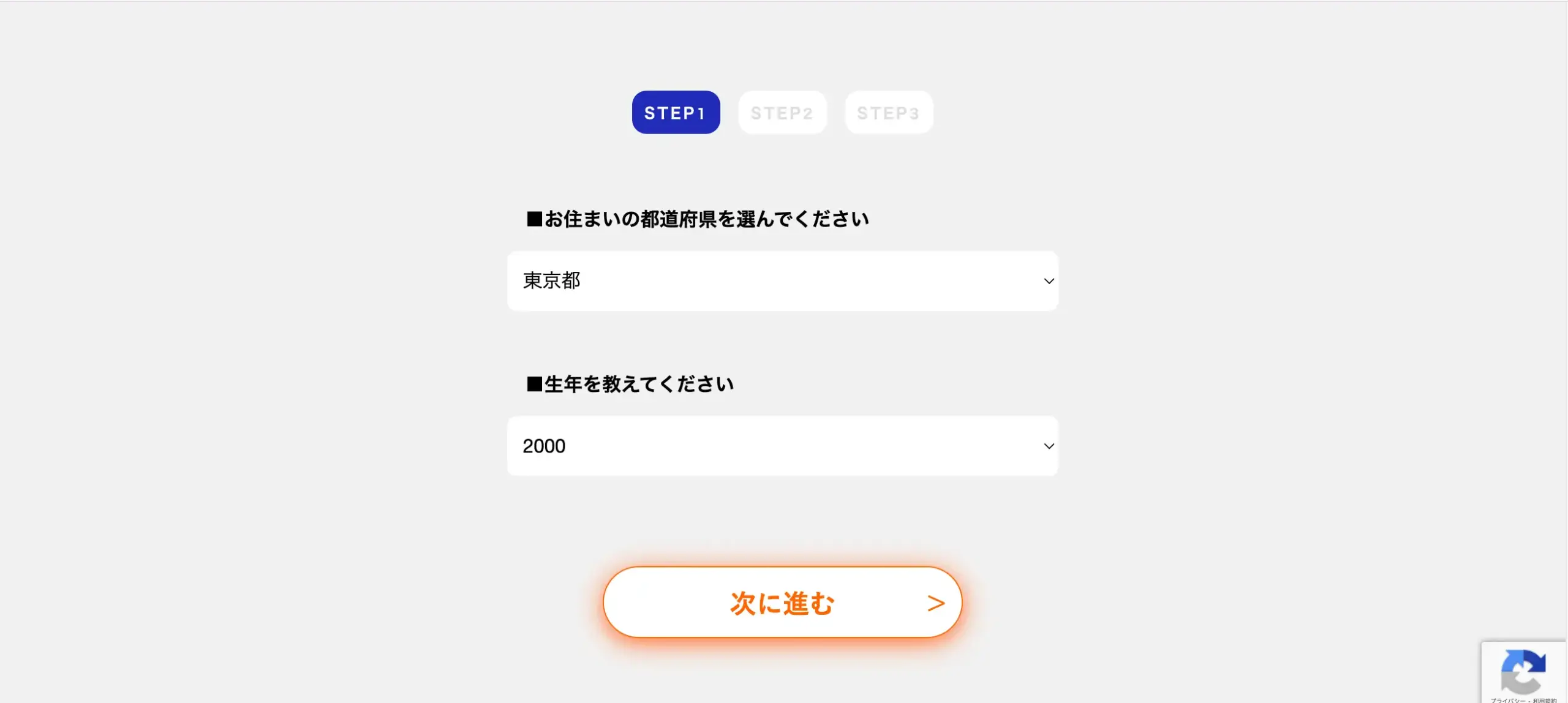
Task: Switch to the STEP2 tab
Action: coord(782,112)
